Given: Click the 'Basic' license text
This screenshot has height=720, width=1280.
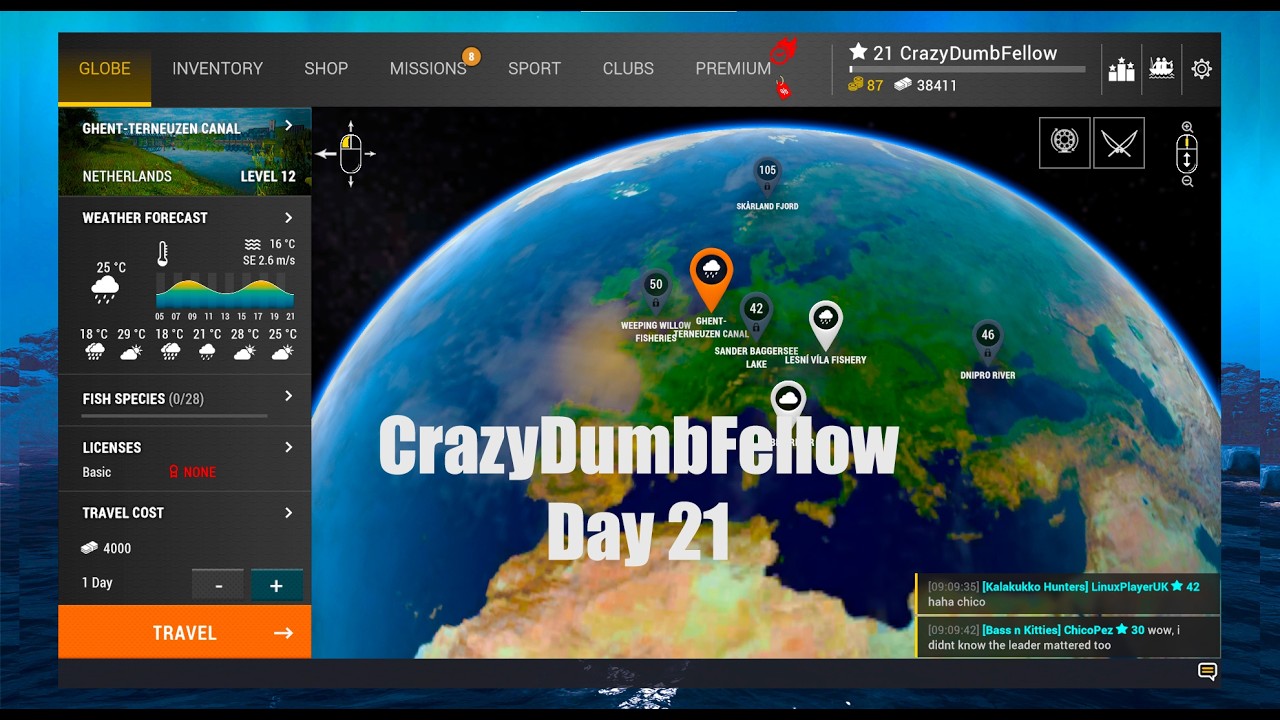Looking at the screenshot, I should (97, 472).
